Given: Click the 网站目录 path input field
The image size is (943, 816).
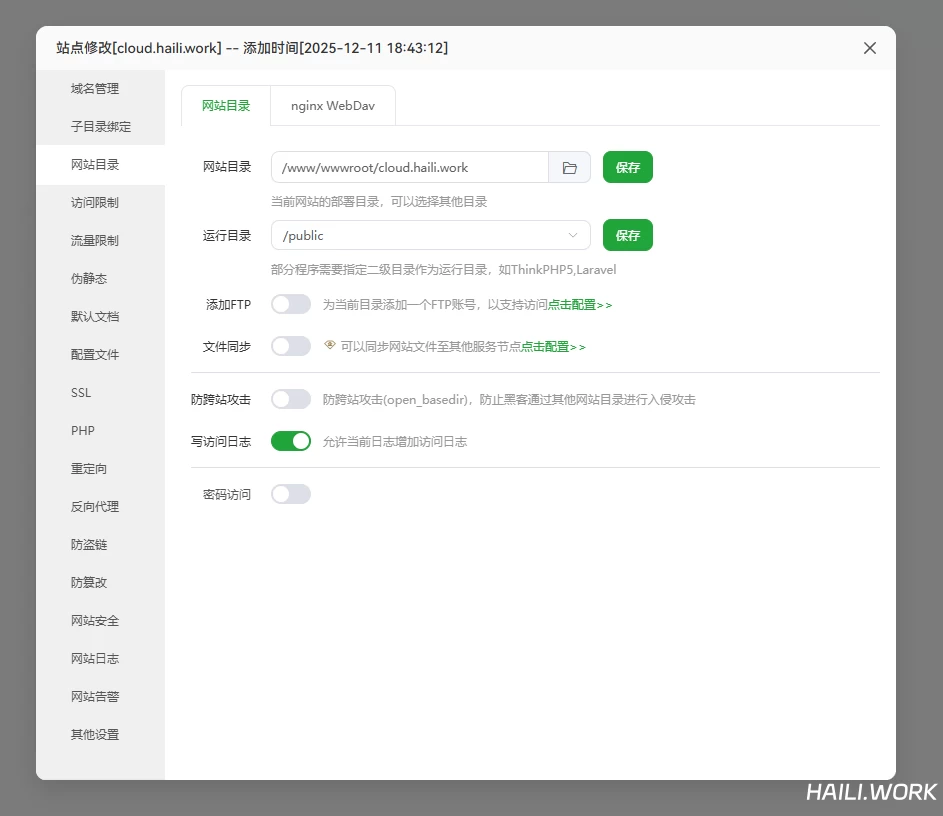Looking at the screenshot, I should [x=410, y=168].
